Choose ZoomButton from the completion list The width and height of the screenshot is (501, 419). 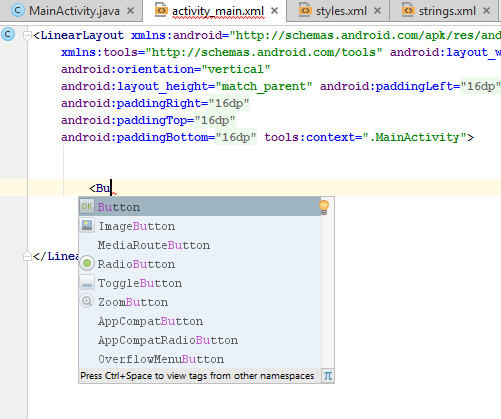click(x=200, y=302)
